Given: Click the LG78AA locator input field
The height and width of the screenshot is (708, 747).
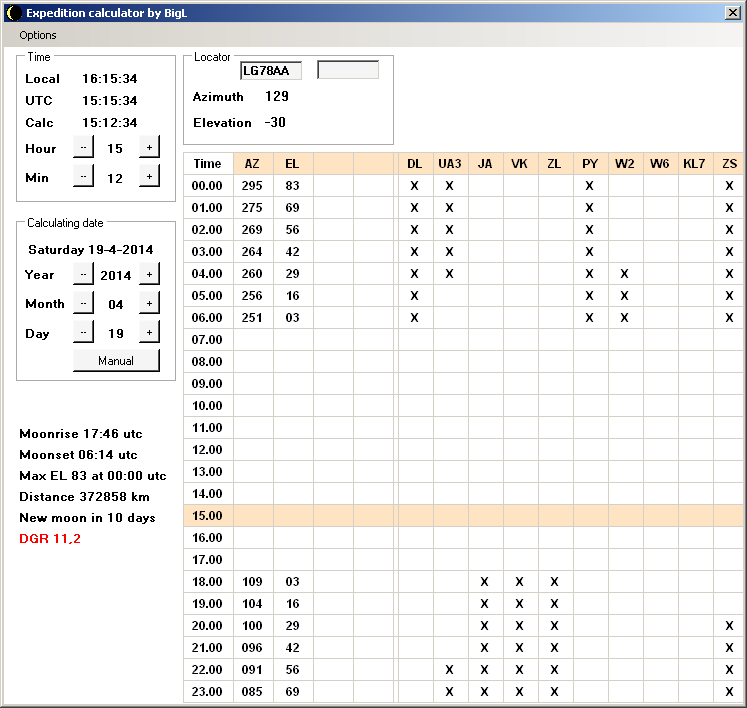Looking at the screenshot, I should point(270,70).
